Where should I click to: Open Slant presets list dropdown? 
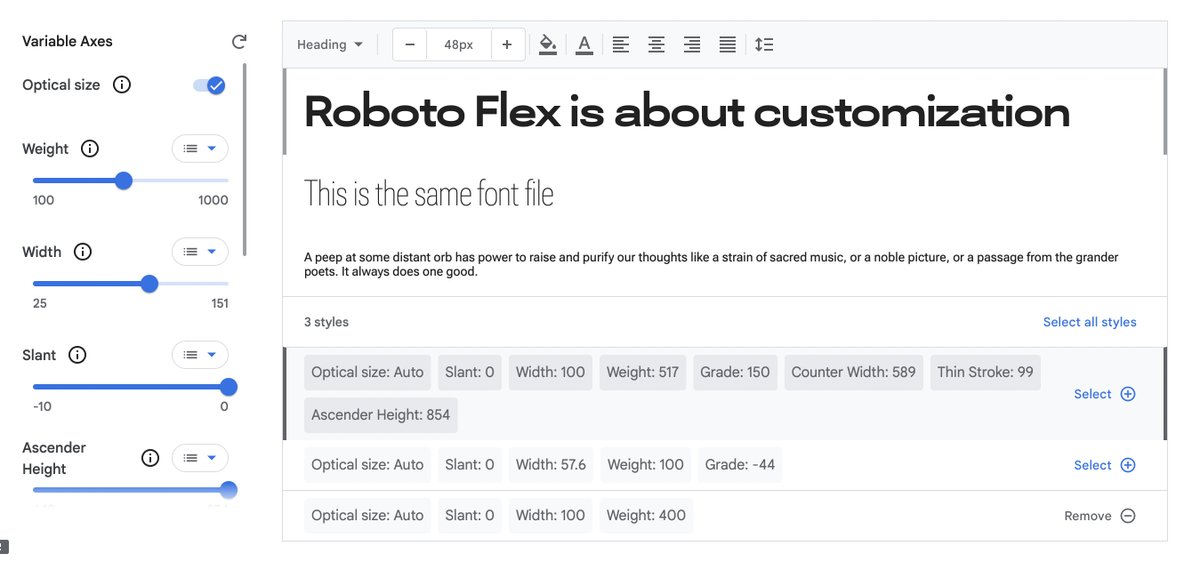(x=200, y=355)
